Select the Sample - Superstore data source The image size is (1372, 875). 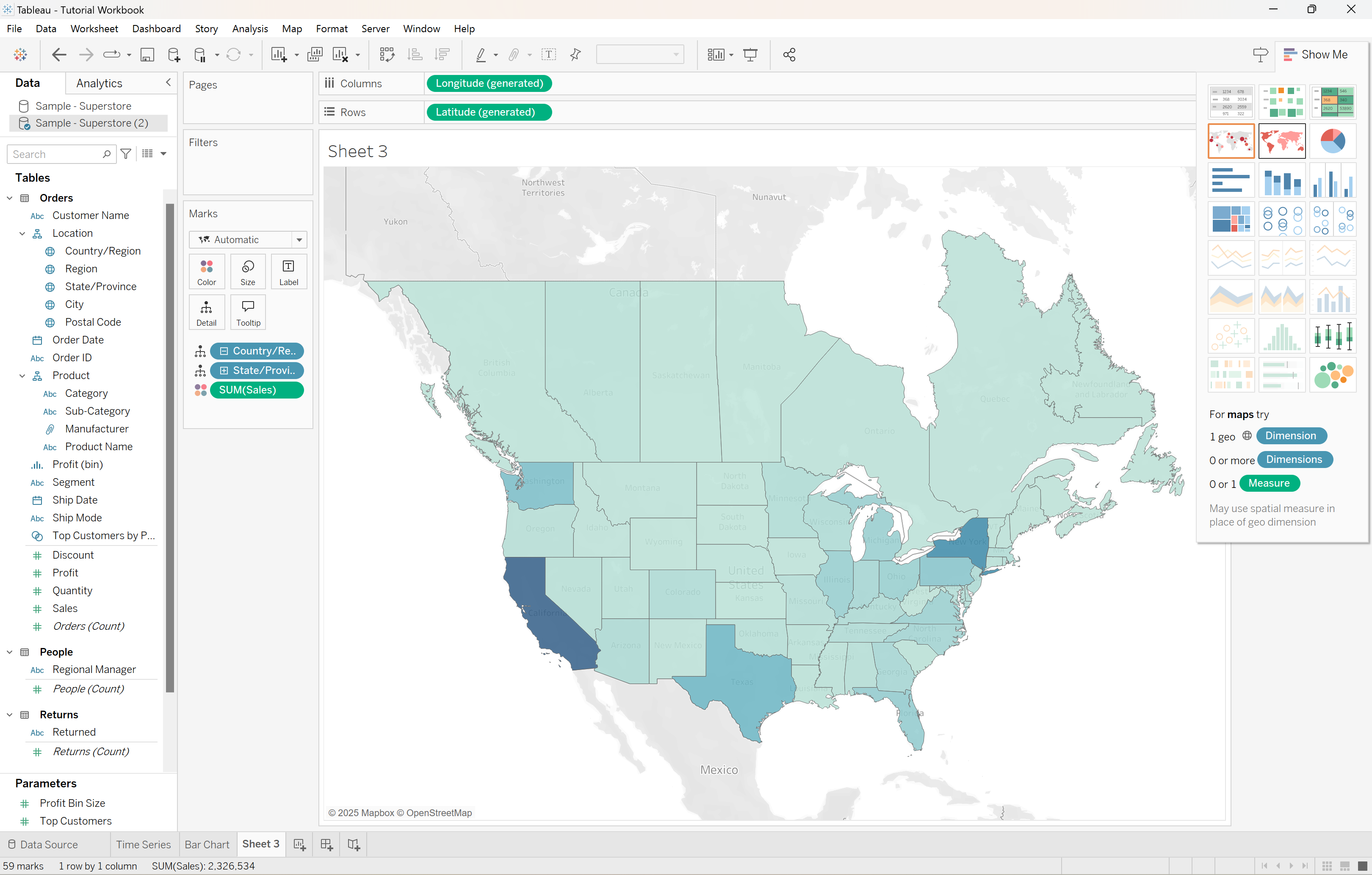(83, 106)
